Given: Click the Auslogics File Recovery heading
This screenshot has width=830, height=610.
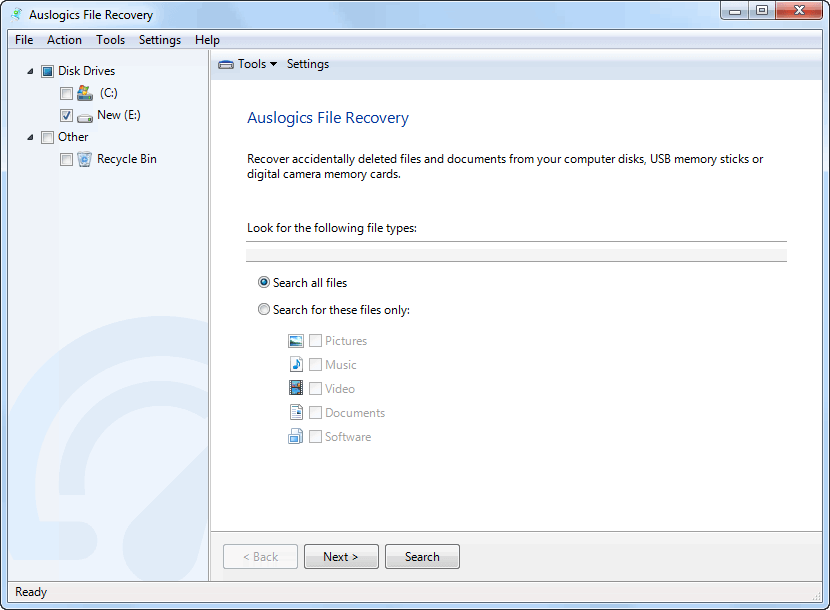Looking at the screenshot, I should coord(328,118).
